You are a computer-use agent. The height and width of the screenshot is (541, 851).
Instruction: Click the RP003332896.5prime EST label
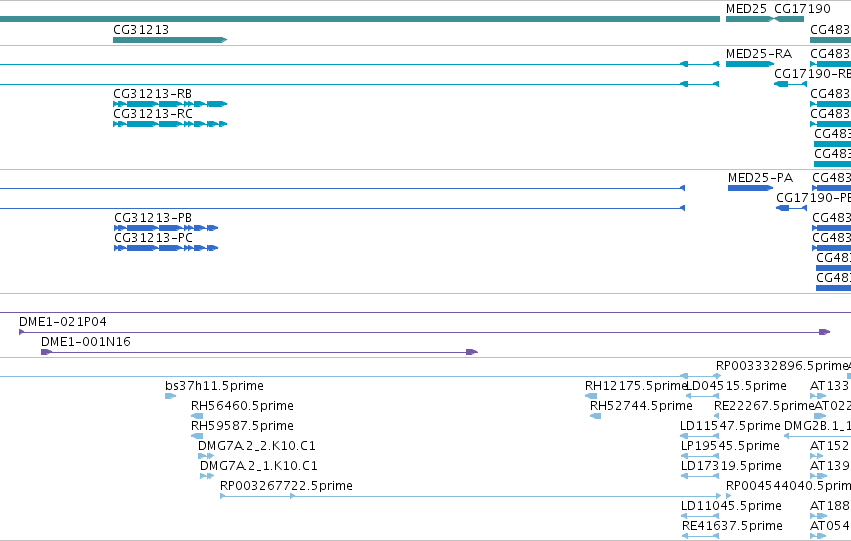point(782,366)
